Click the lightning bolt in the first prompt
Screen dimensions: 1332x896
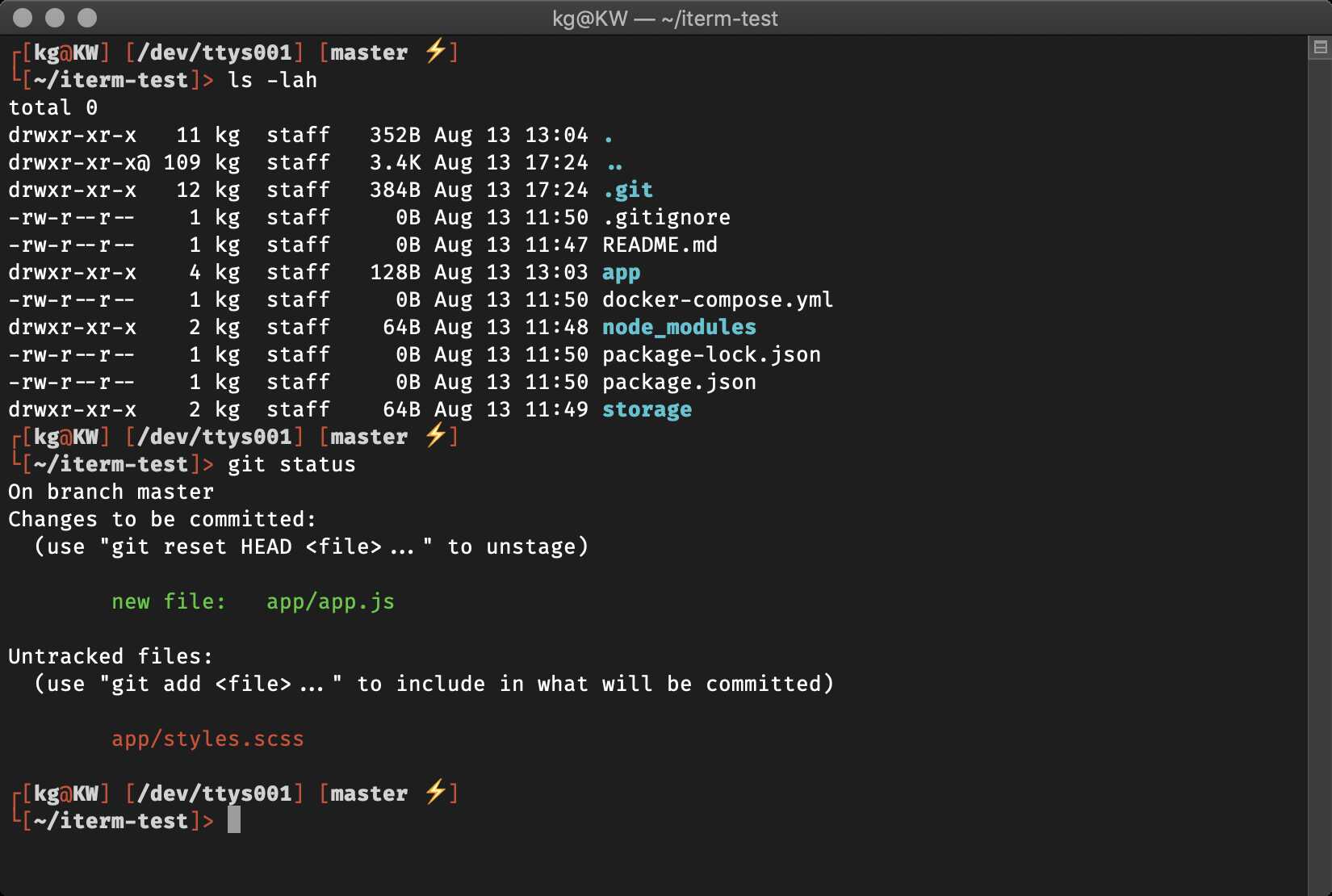pos(435,51)
